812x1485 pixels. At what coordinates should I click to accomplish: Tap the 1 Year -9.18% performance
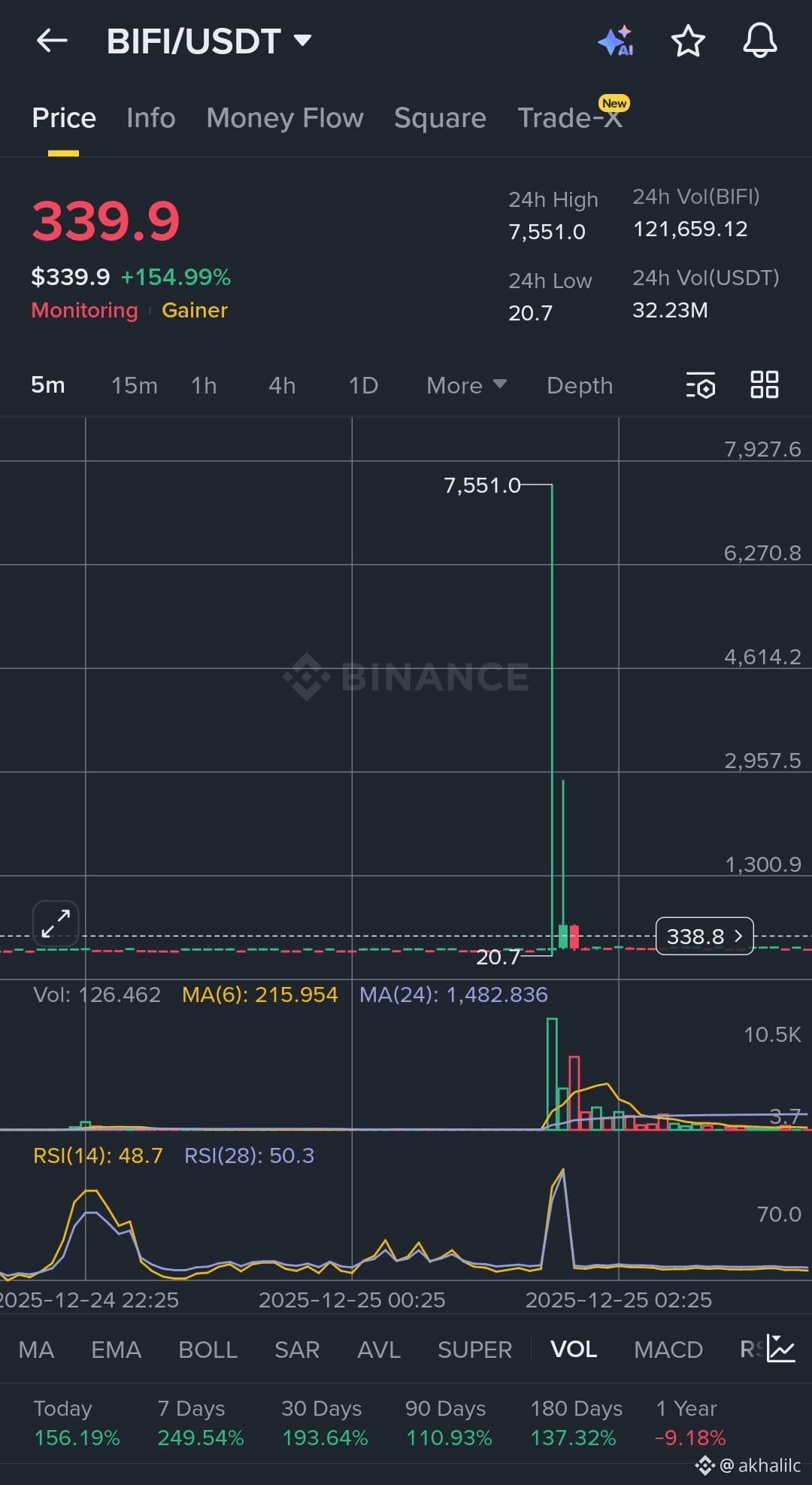coord(689,1423)
